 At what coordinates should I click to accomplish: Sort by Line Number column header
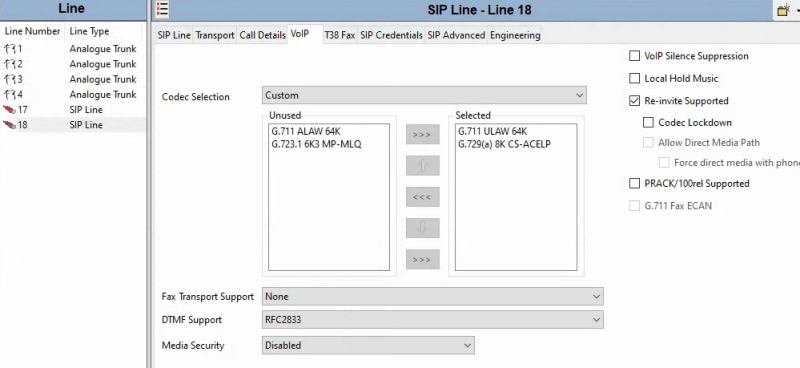point(33,32)
